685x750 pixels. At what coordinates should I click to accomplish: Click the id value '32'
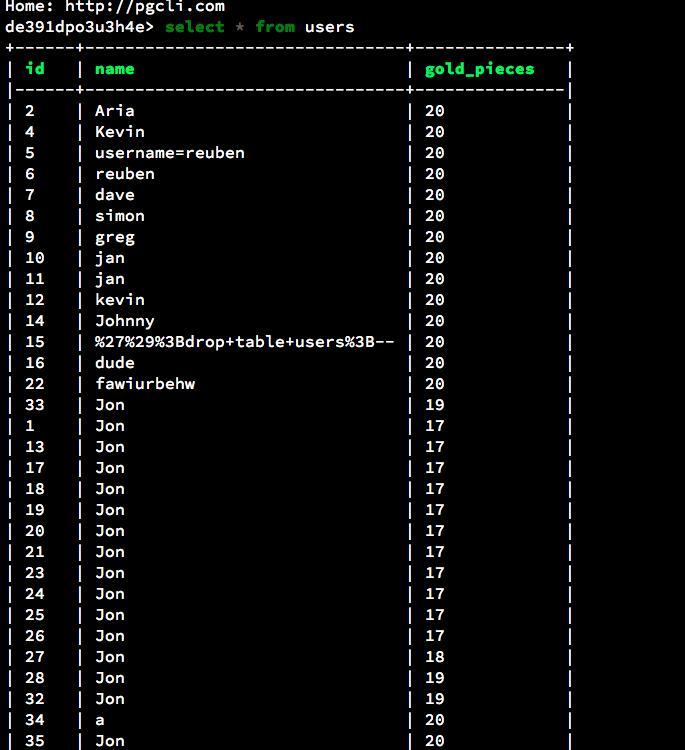[35, 699]
